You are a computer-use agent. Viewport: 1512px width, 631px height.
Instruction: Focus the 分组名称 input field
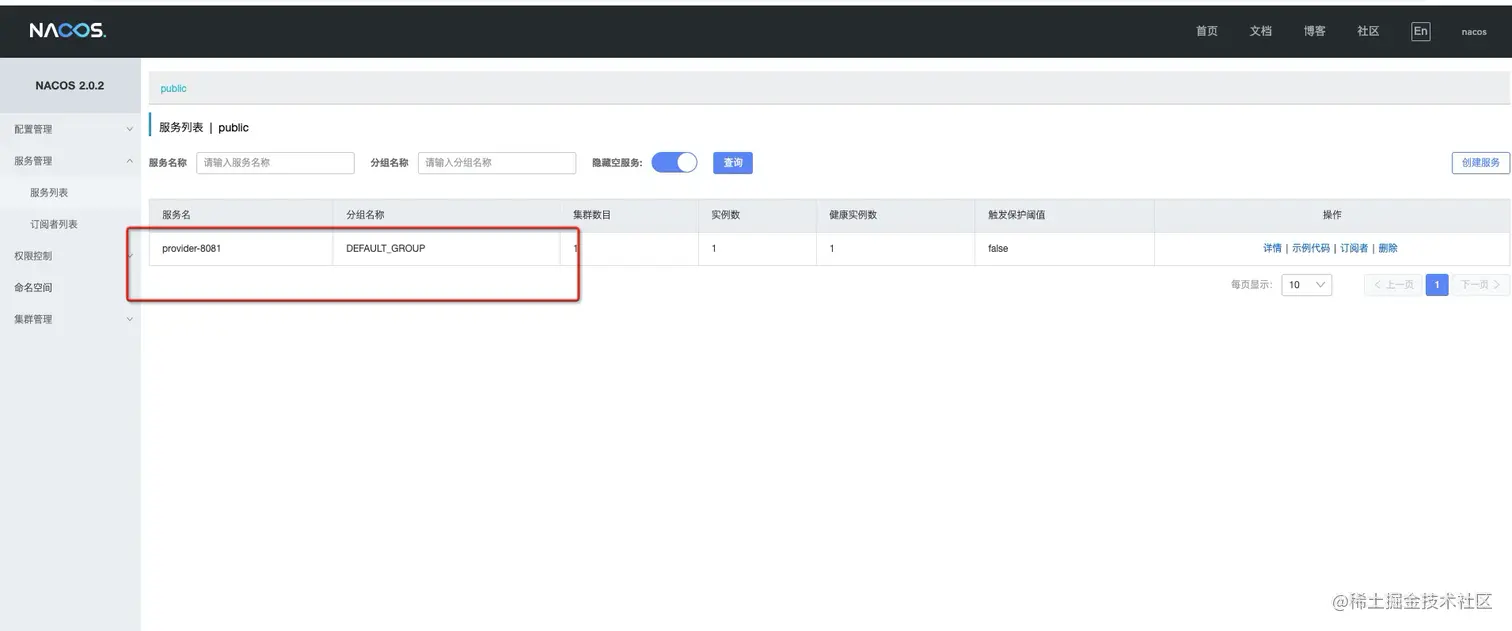(497, 162)
